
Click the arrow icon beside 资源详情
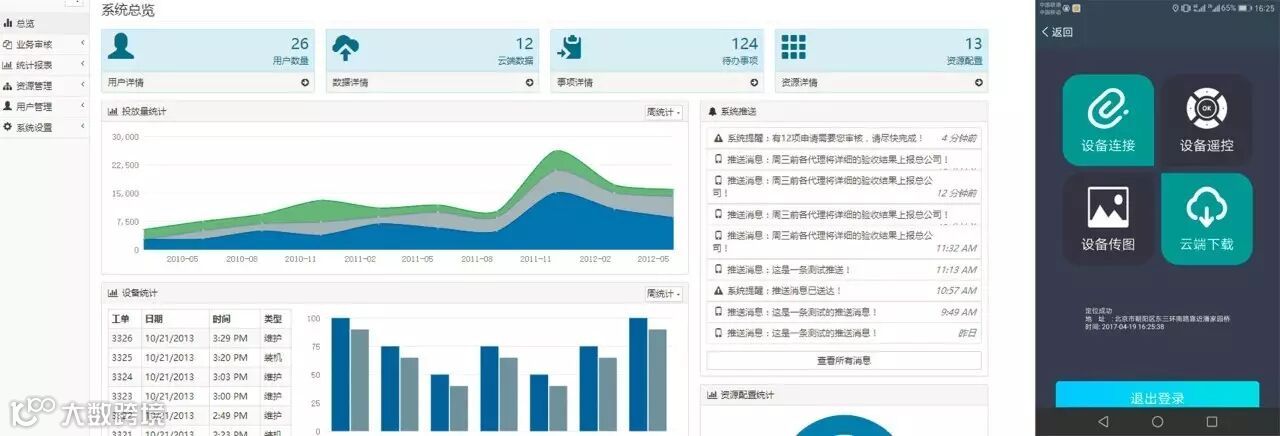(x=979, y=83)
